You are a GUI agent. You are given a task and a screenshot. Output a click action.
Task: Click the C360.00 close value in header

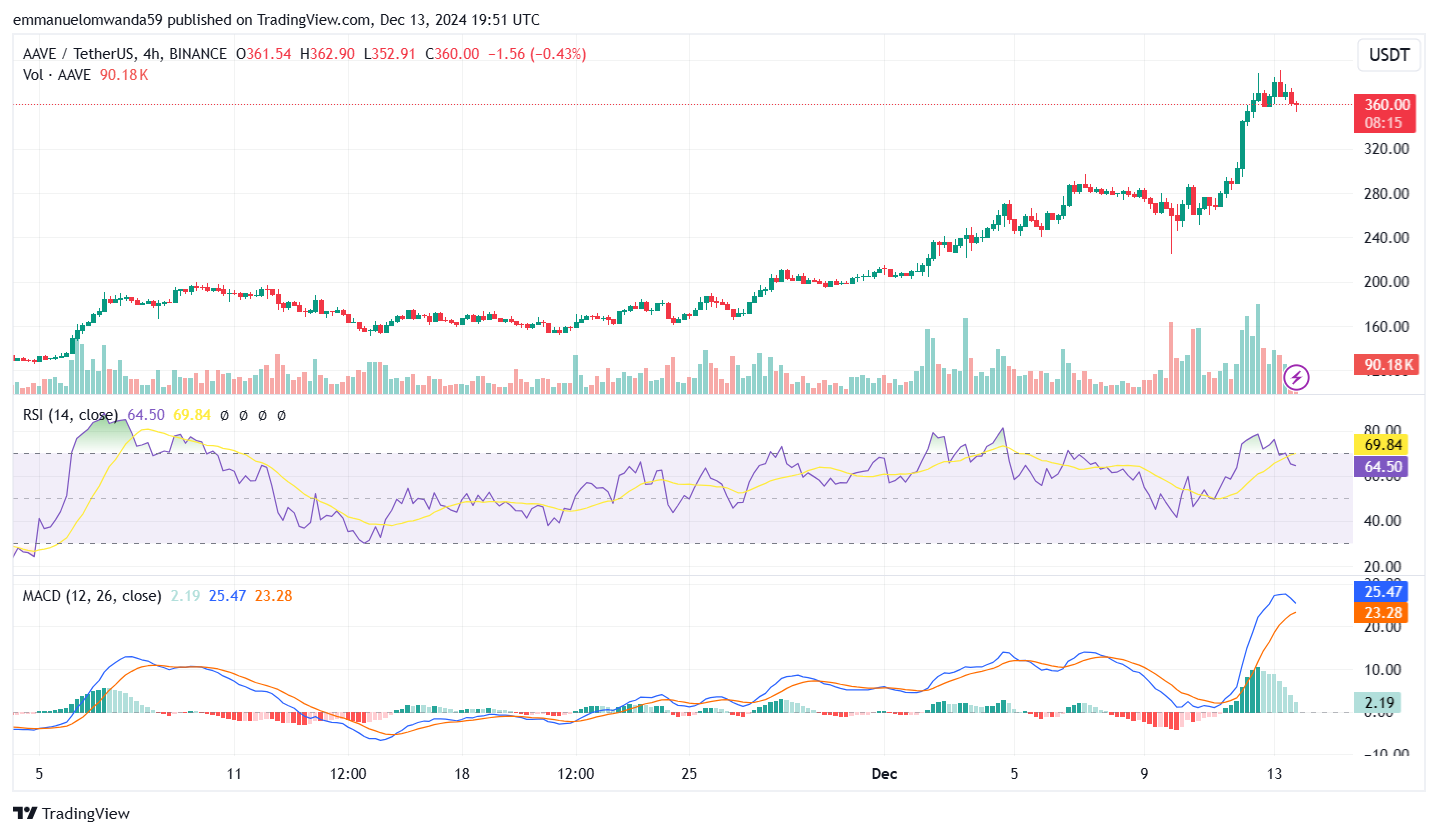click(452, 54)
